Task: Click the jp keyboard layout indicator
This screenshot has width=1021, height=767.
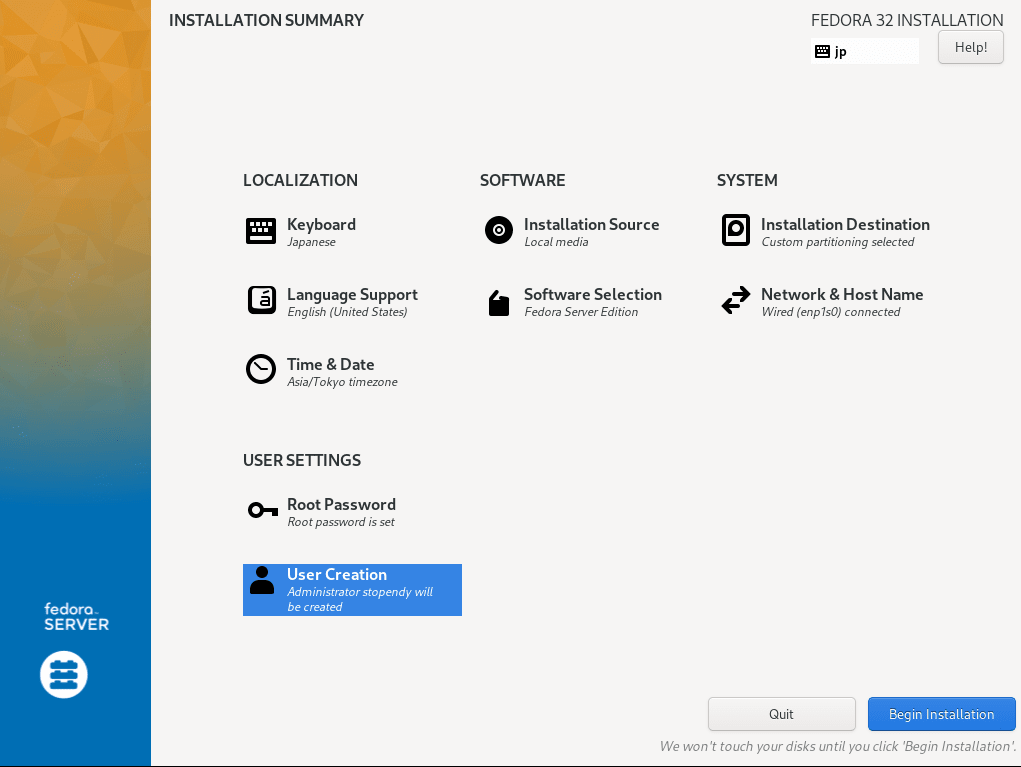Action: [864, 50]
